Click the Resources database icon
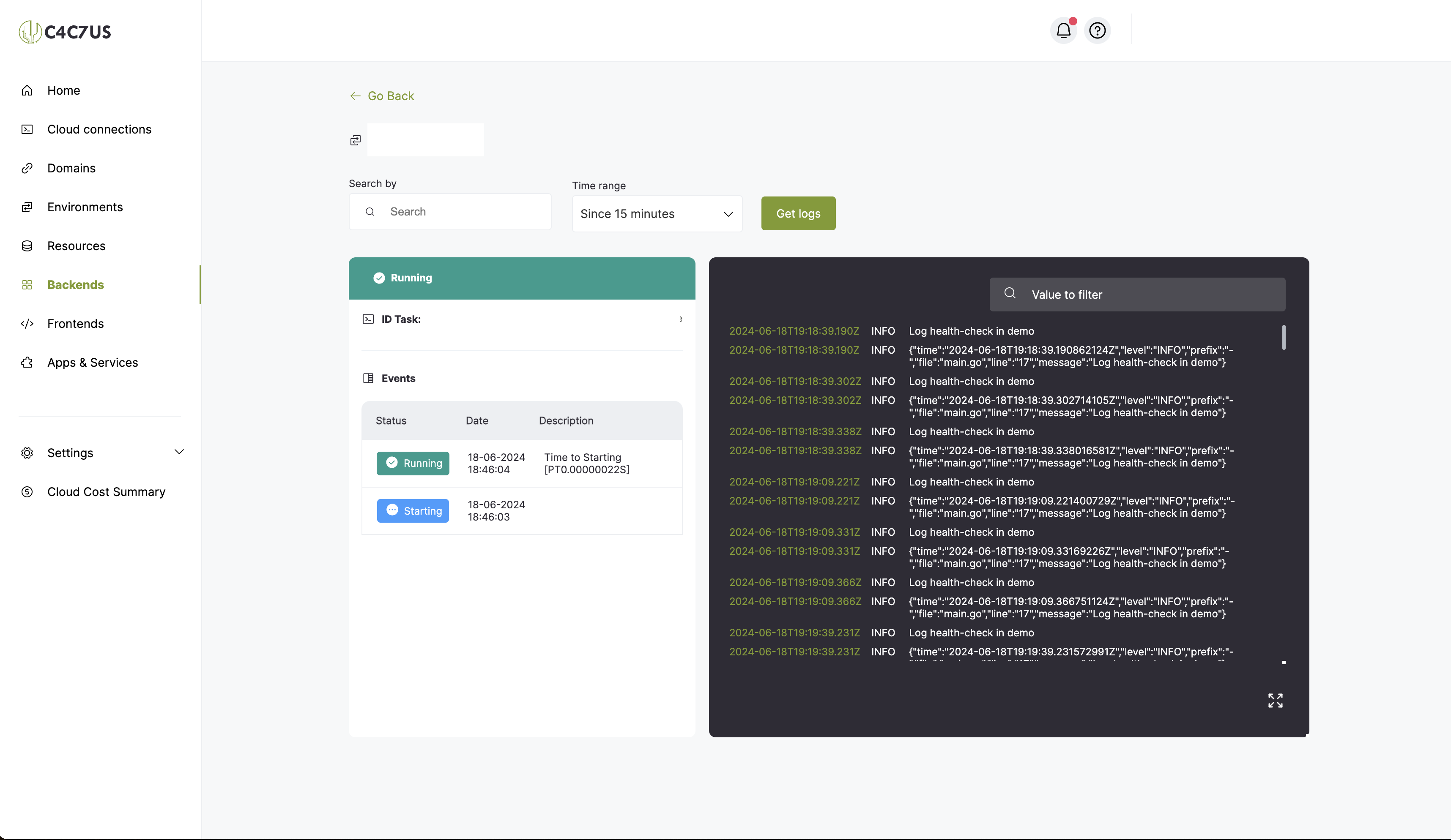 pyautogui.click(x=27, y=245)
